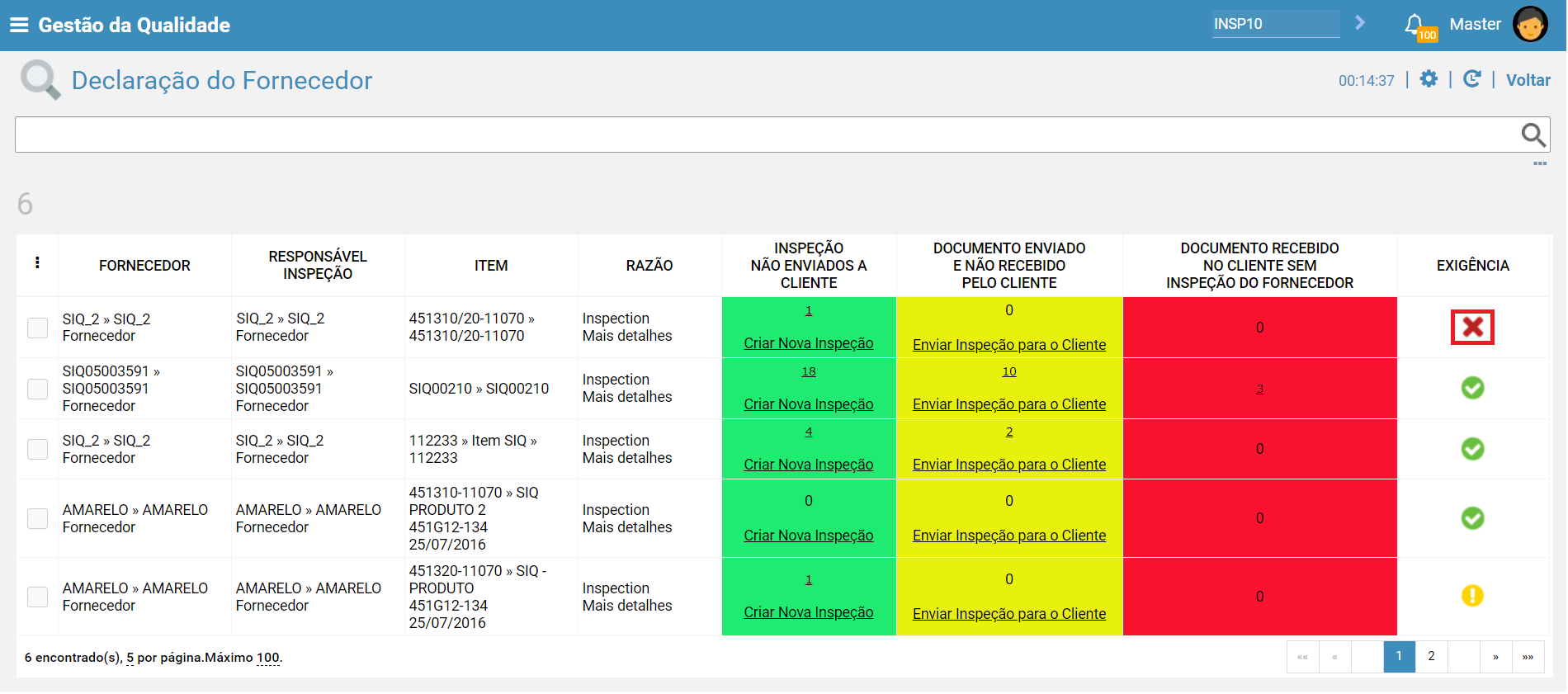Viewport: 1568px width, 694px height.
Task: Click yellow warning icon for 451320-11070
Action: pos(1472,596)
